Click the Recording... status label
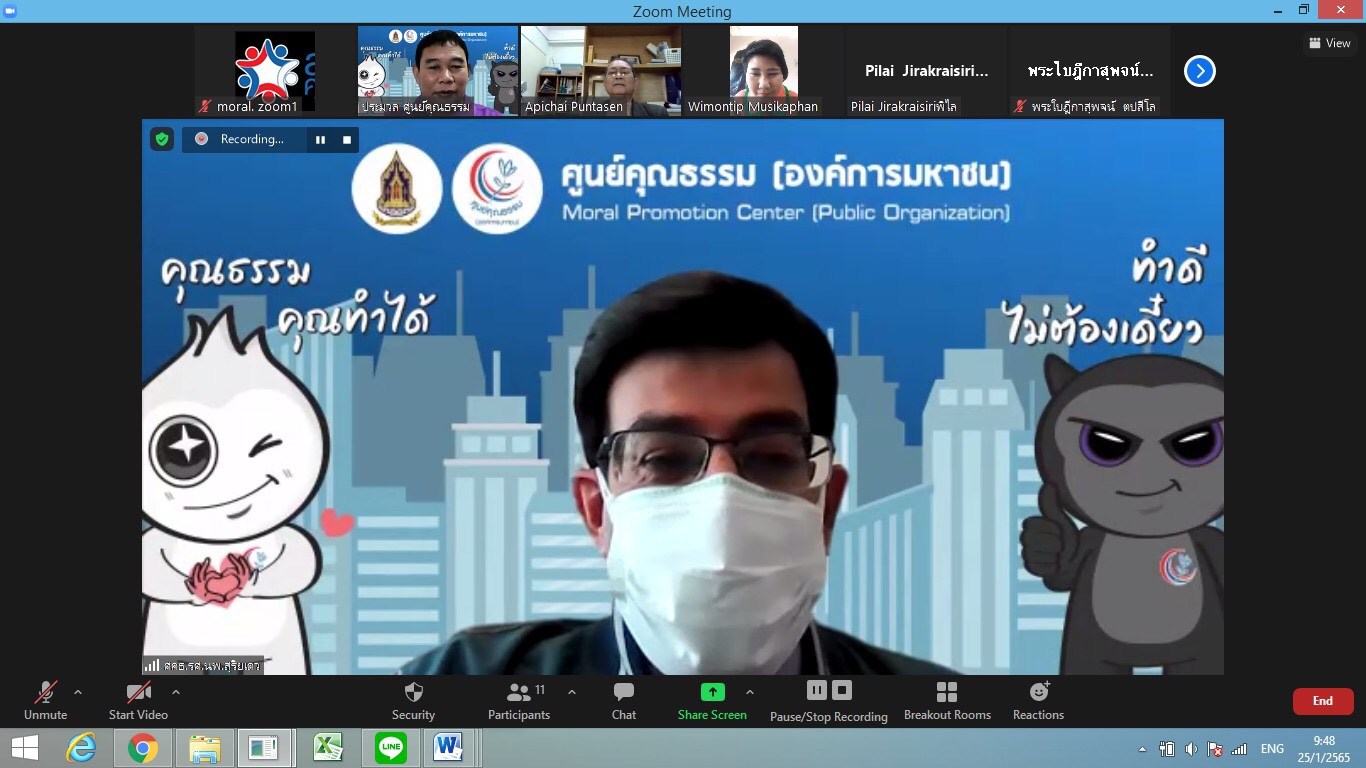 [x=252, y=139]
